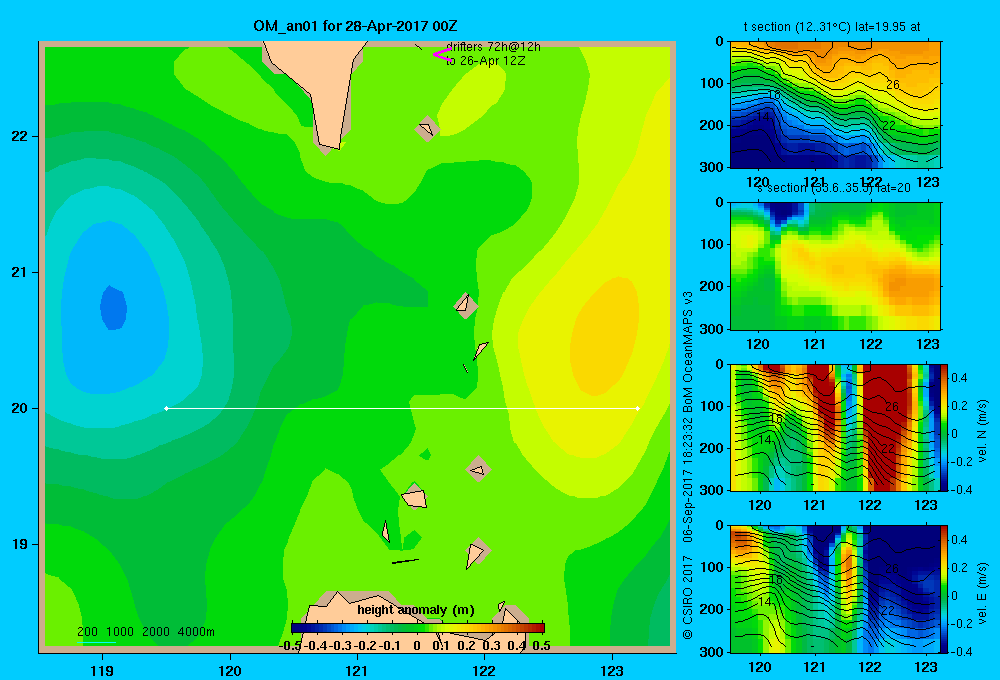1000x680 pixels.
Task: Click longitude tick 122 on main map axis
Action: click(x=484, y=670)
